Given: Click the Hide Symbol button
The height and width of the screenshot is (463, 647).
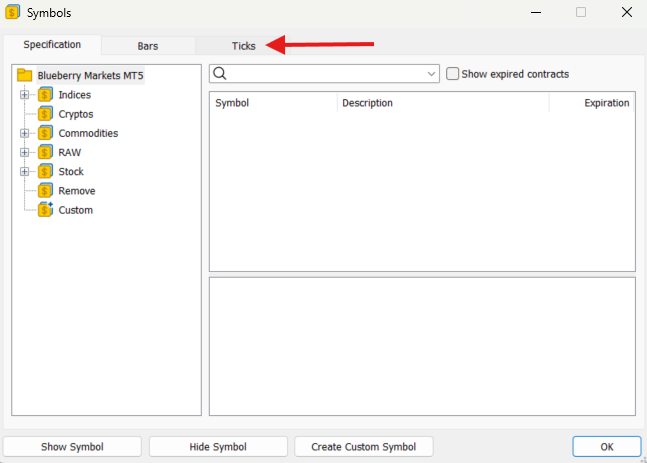Looking at the screenshot, I should click(218, 446).
